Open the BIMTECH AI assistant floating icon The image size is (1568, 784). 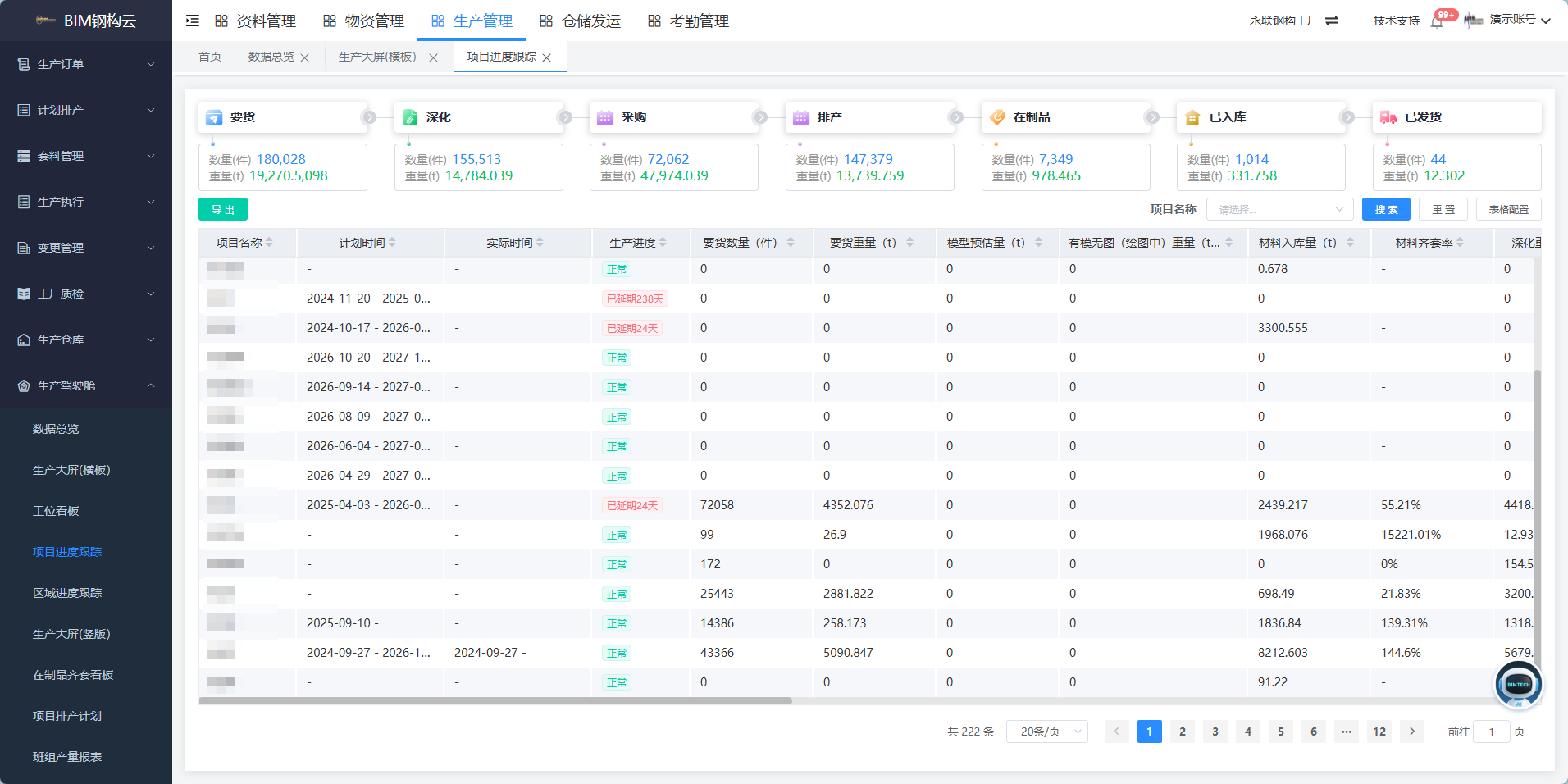1518,685
